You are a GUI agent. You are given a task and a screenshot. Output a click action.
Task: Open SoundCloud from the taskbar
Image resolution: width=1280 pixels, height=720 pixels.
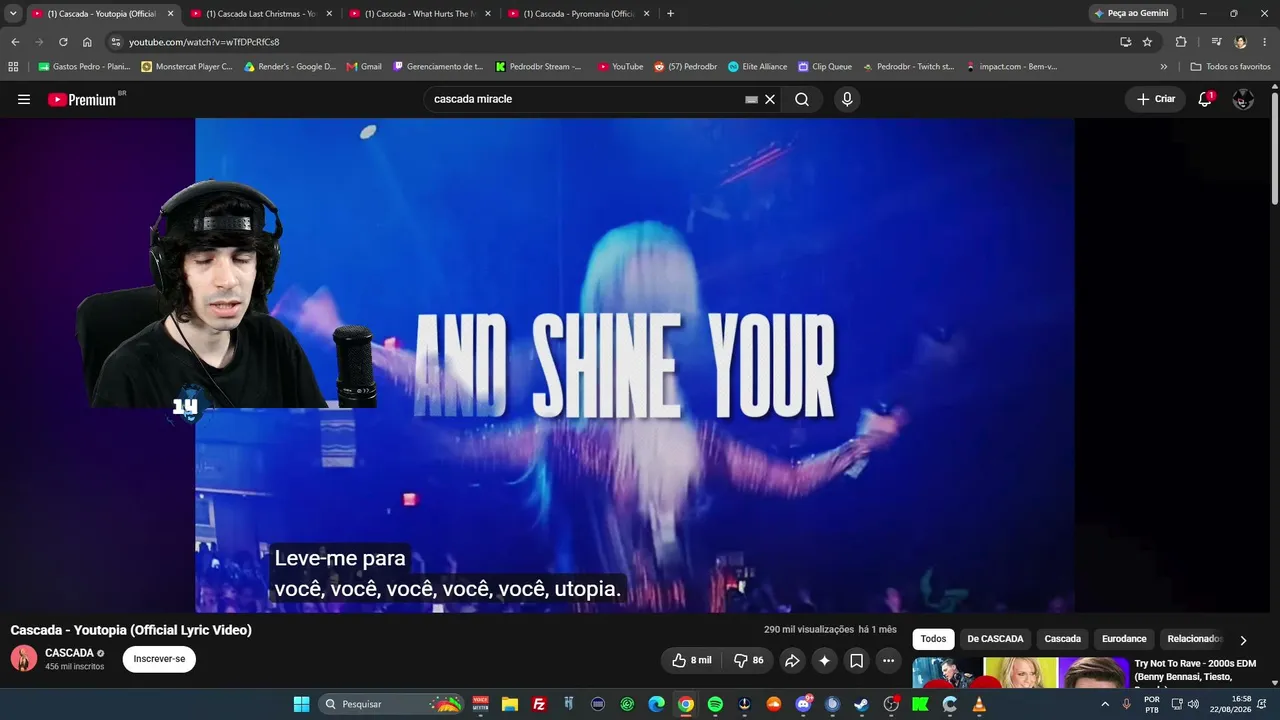pos(773,704)
